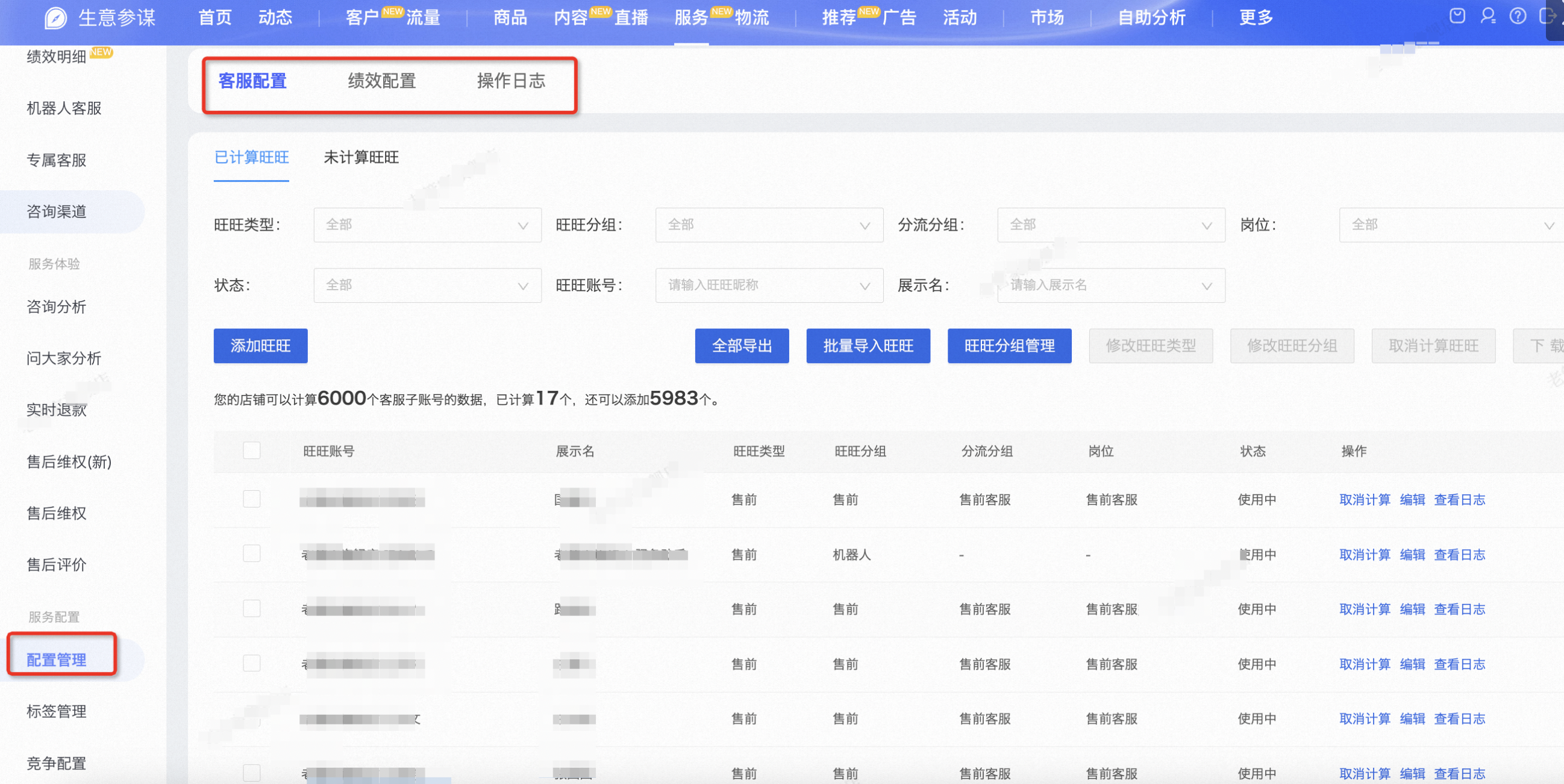Viewport: 1564px width, 784px height.
Task: Open the 展示名 combo box
Action: coord(1111,285)
